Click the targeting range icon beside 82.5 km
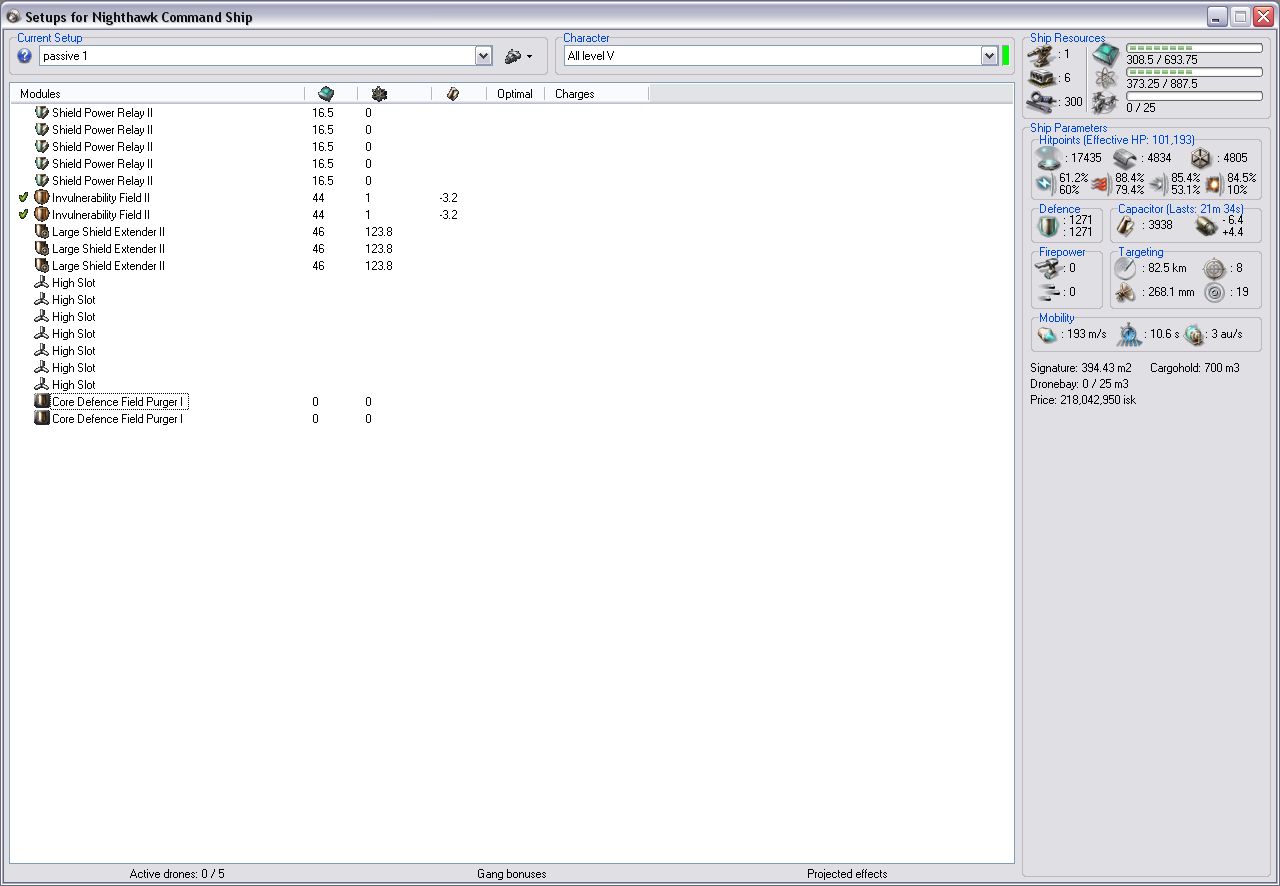1280x886 pixels. (1126, 268)
